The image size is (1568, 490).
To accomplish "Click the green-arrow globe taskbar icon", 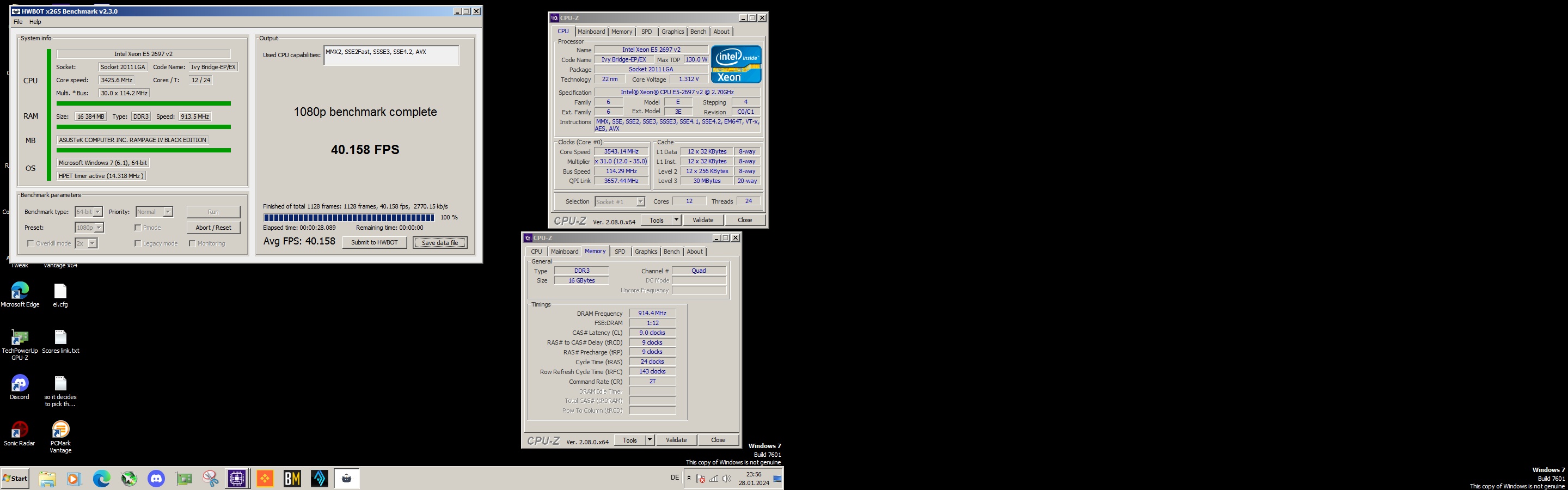I will click(128, 479).
